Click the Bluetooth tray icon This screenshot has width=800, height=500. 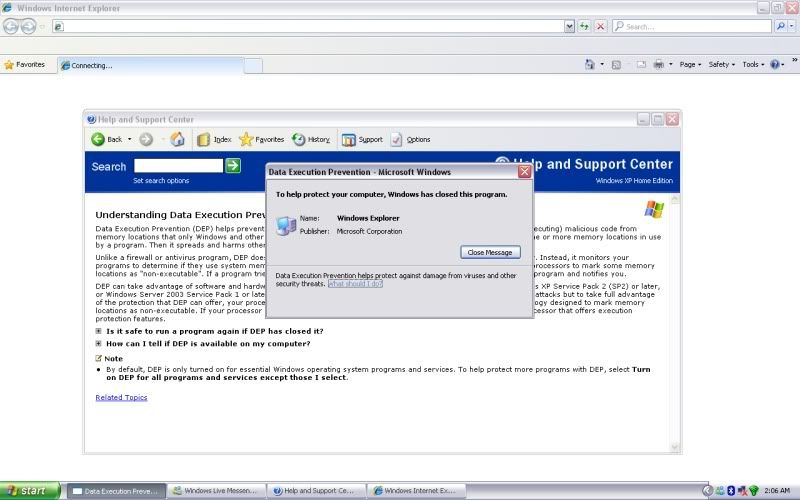(x=731, y=491)
